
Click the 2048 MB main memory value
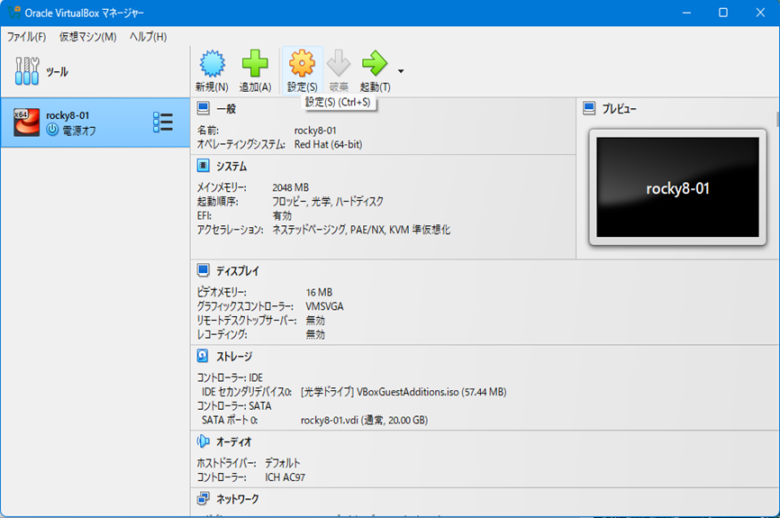tap(291, 188)
